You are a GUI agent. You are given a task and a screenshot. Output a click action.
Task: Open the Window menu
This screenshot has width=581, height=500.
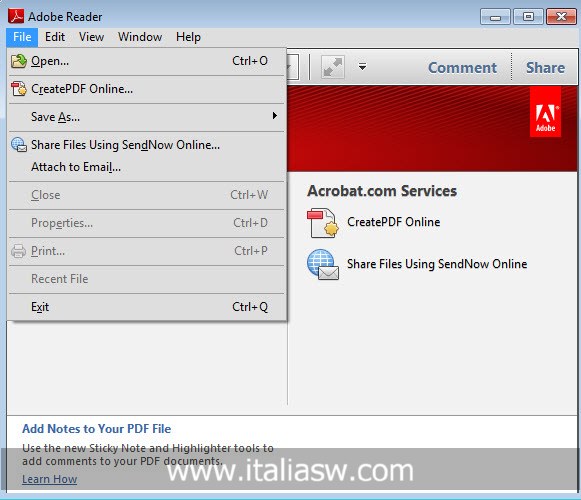(140, 37)
